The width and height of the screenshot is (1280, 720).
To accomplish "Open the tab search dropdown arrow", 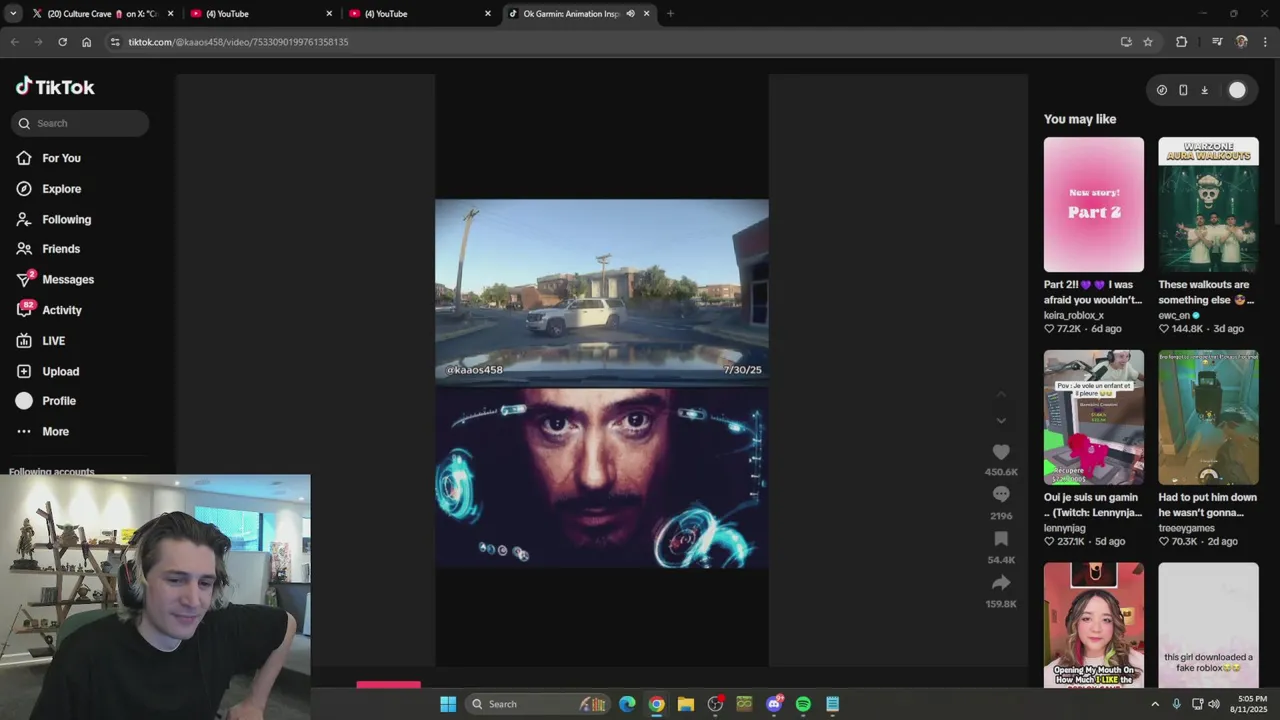I will (13, 14).
